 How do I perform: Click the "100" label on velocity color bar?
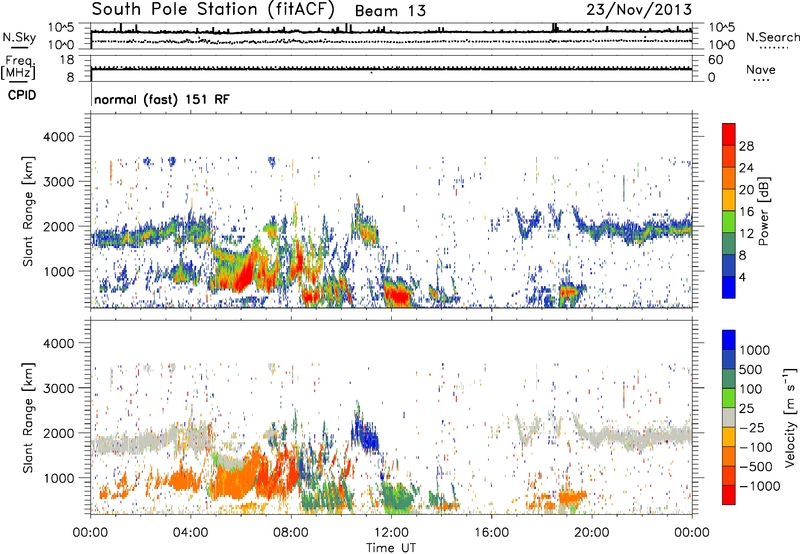coord(751,389)
